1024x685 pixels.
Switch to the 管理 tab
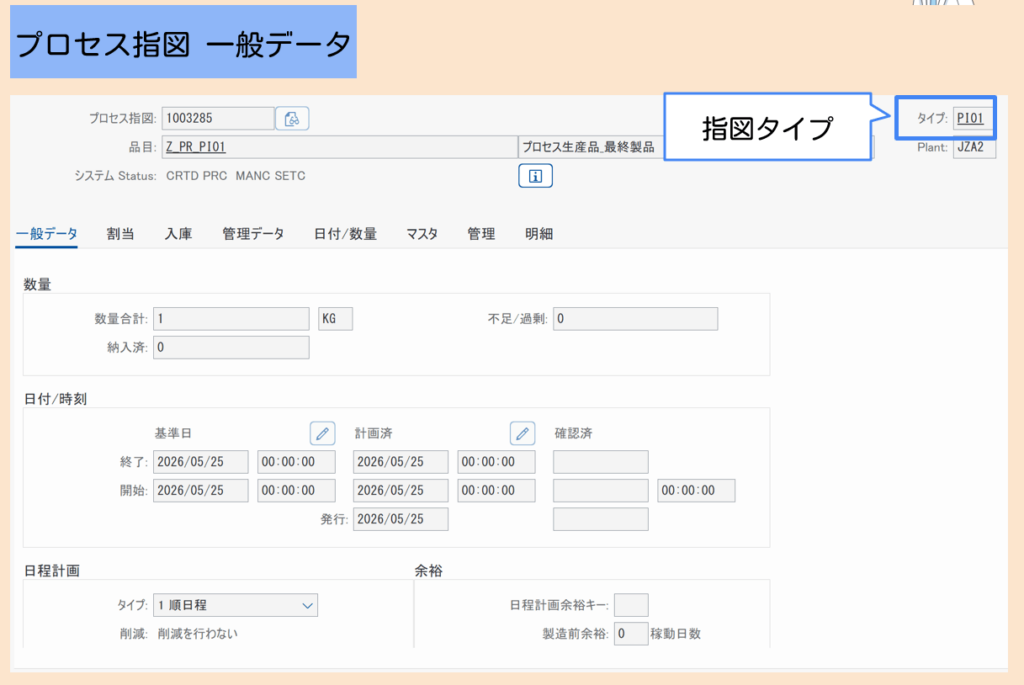481,234
